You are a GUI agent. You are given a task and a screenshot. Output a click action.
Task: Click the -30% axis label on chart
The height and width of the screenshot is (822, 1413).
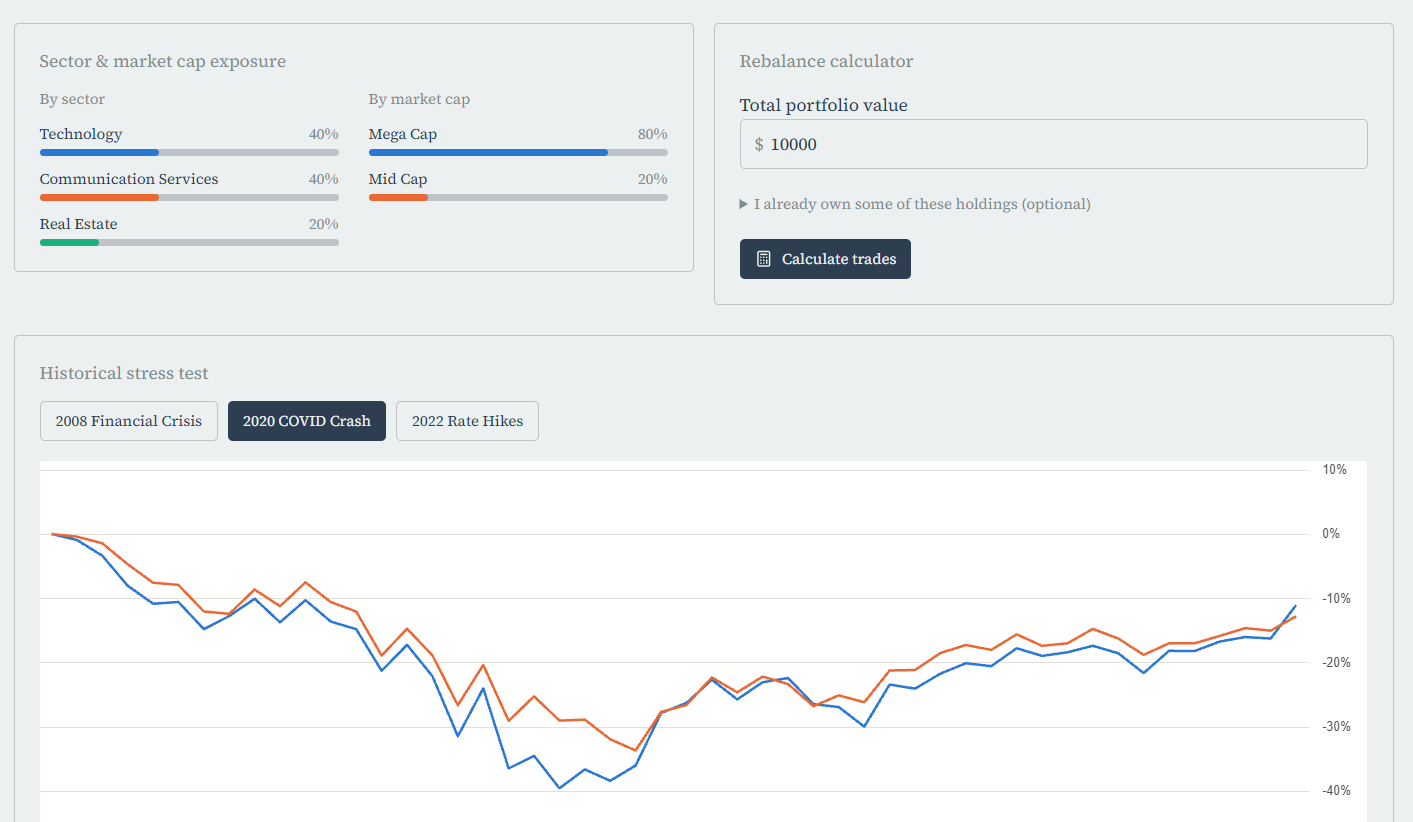1335,727
